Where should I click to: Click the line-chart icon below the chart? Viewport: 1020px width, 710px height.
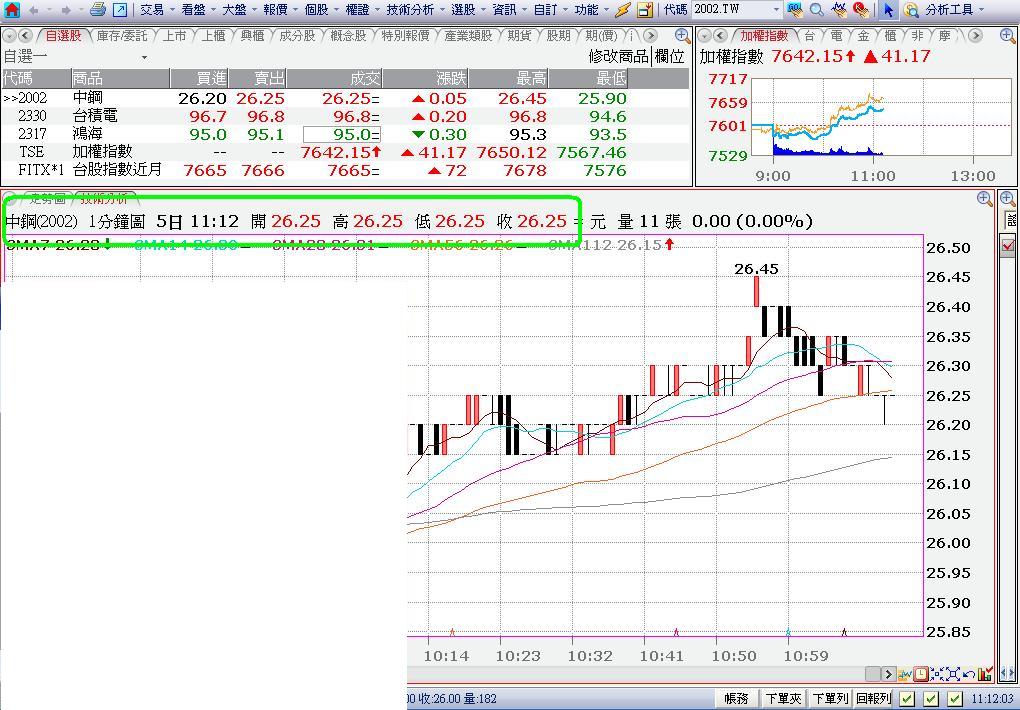[905, 674]
